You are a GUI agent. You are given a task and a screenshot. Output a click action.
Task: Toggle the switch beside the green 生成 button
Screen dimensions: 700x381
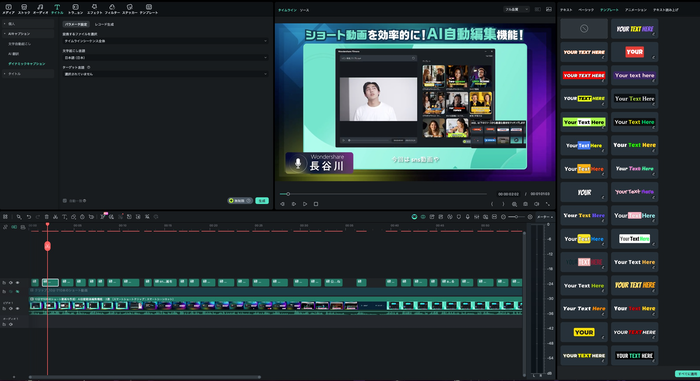pos(240,201)
